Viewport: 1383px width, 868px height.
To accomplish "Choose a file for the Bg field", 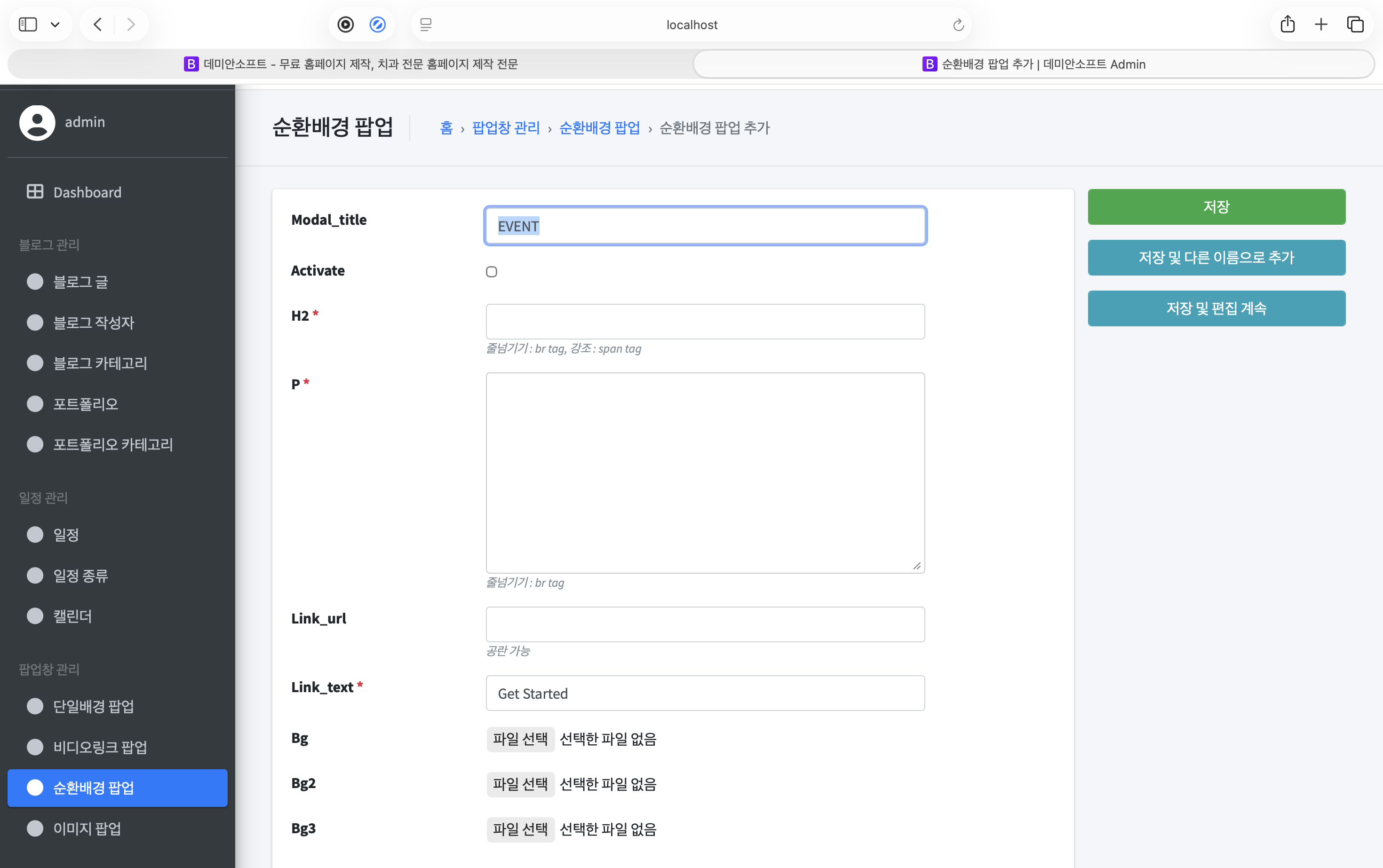I will 520,739.
